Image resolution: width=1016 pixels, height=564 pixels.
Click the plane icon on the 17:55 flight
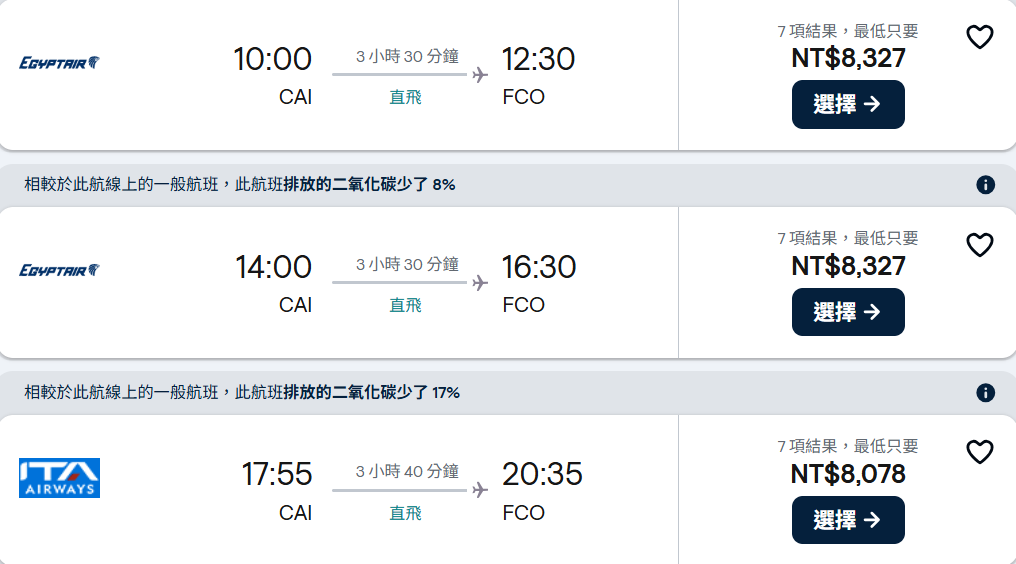click(480, 490)
